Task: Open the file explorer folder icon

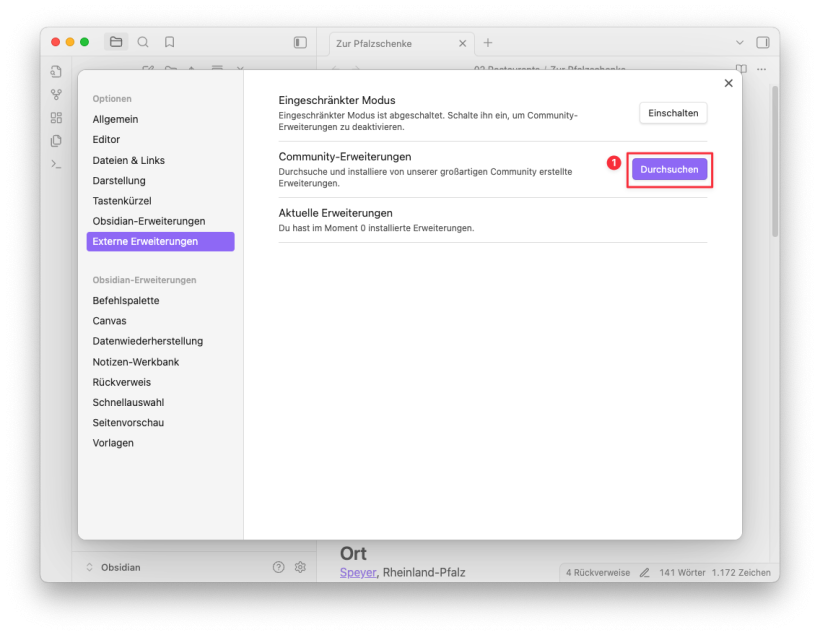Action: coord(116,42)
